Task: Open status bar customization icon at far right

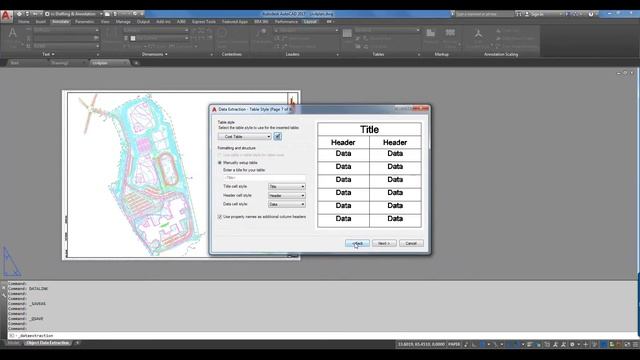Action: tap(635, 344)
